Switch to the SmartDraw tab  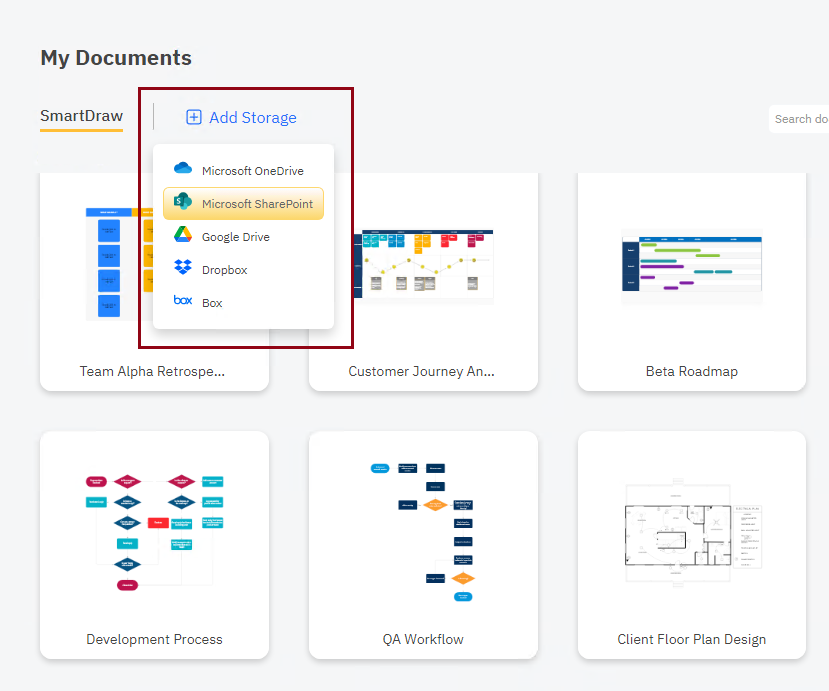81,116
